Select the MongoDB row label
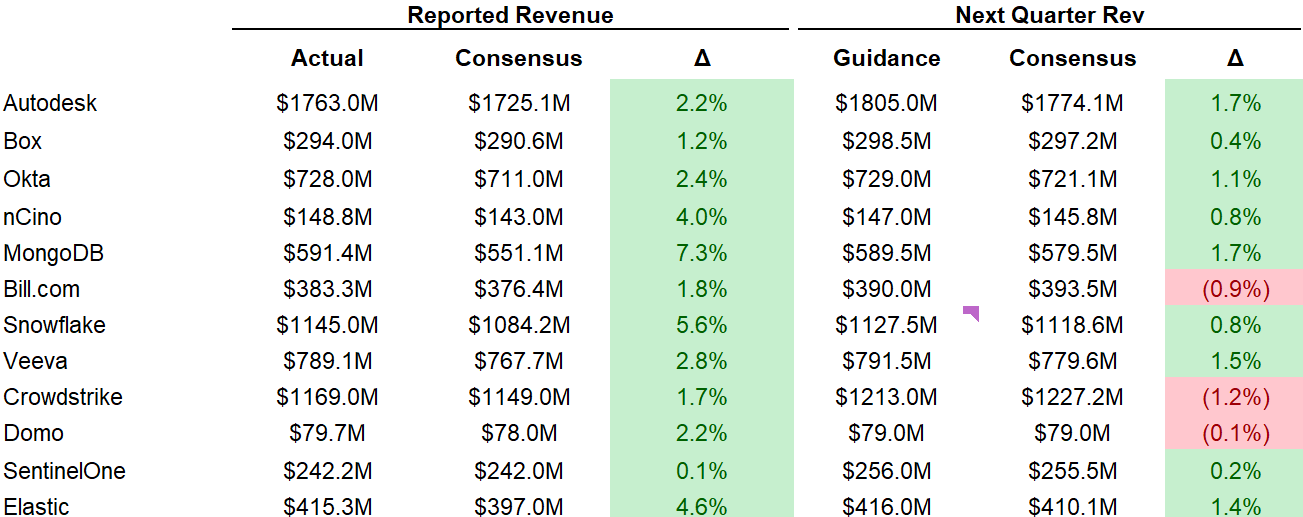This screenshot has height=517, width=1303. pos(54,253)
